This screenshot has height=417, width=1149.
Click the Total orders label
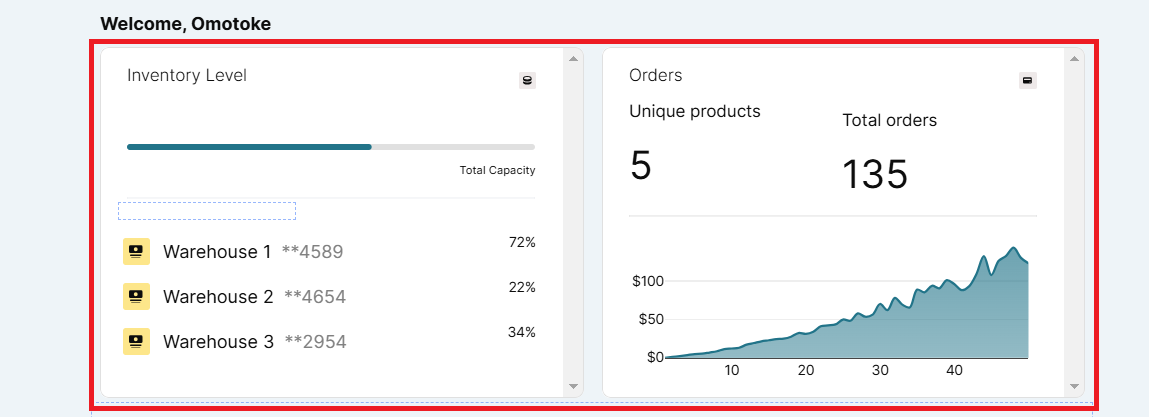pyautogui.click(x=890, y=120)
